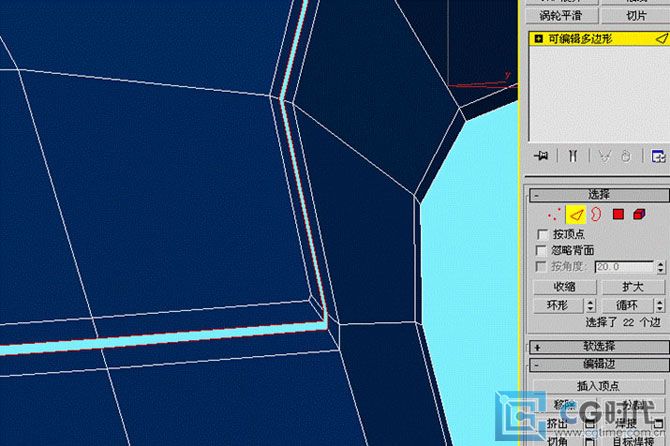Viewport: 670px width, 446px height.
Task: Click the 目标焊接 button
Action: (633, 441)
